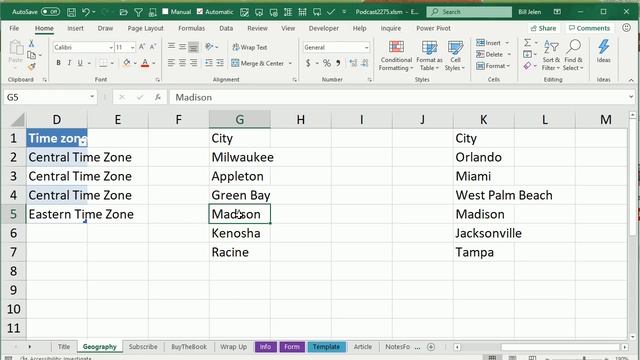Viewport: 640px width, 360px height.
Task: Click the Accounting Number Format dollar icon
Action: pos(308,63)
